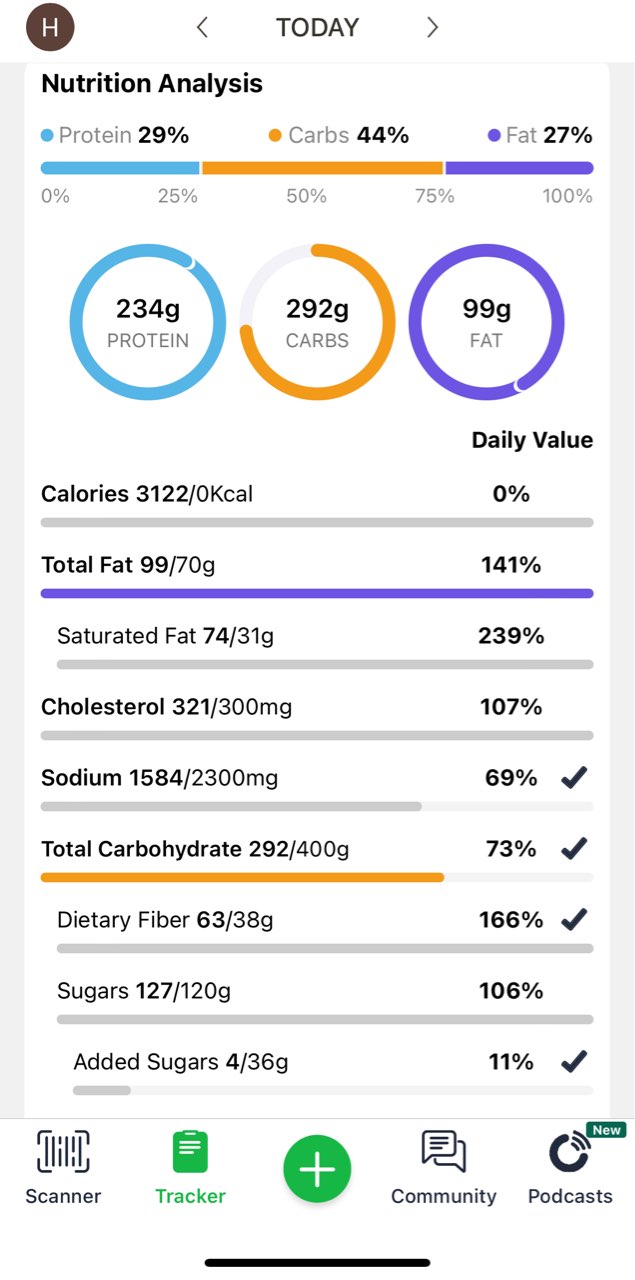Image resolution: width=635 pixels, height=1280 pixels.
Task: Tap the TODAY date label
Action: [x=317, y=28]
